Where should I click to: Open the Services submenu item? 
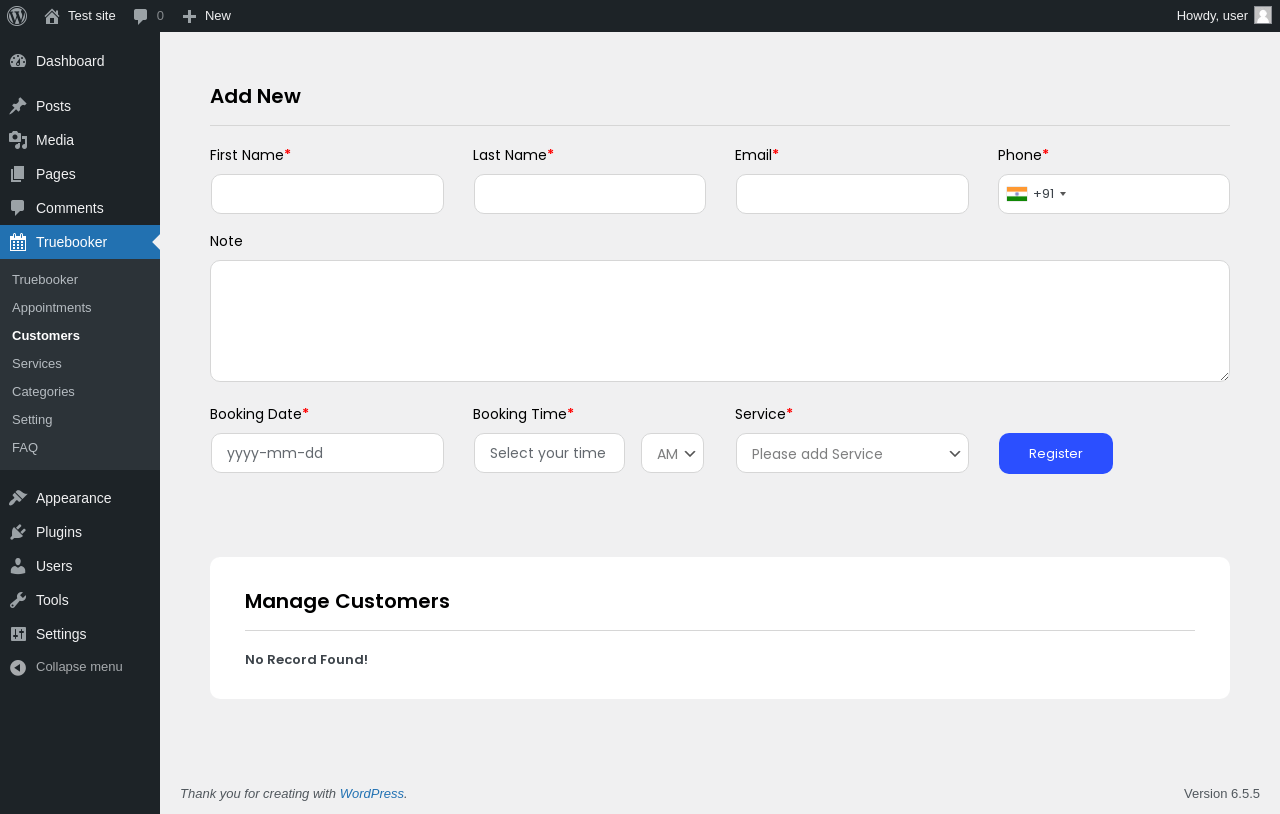coord(37,364)
